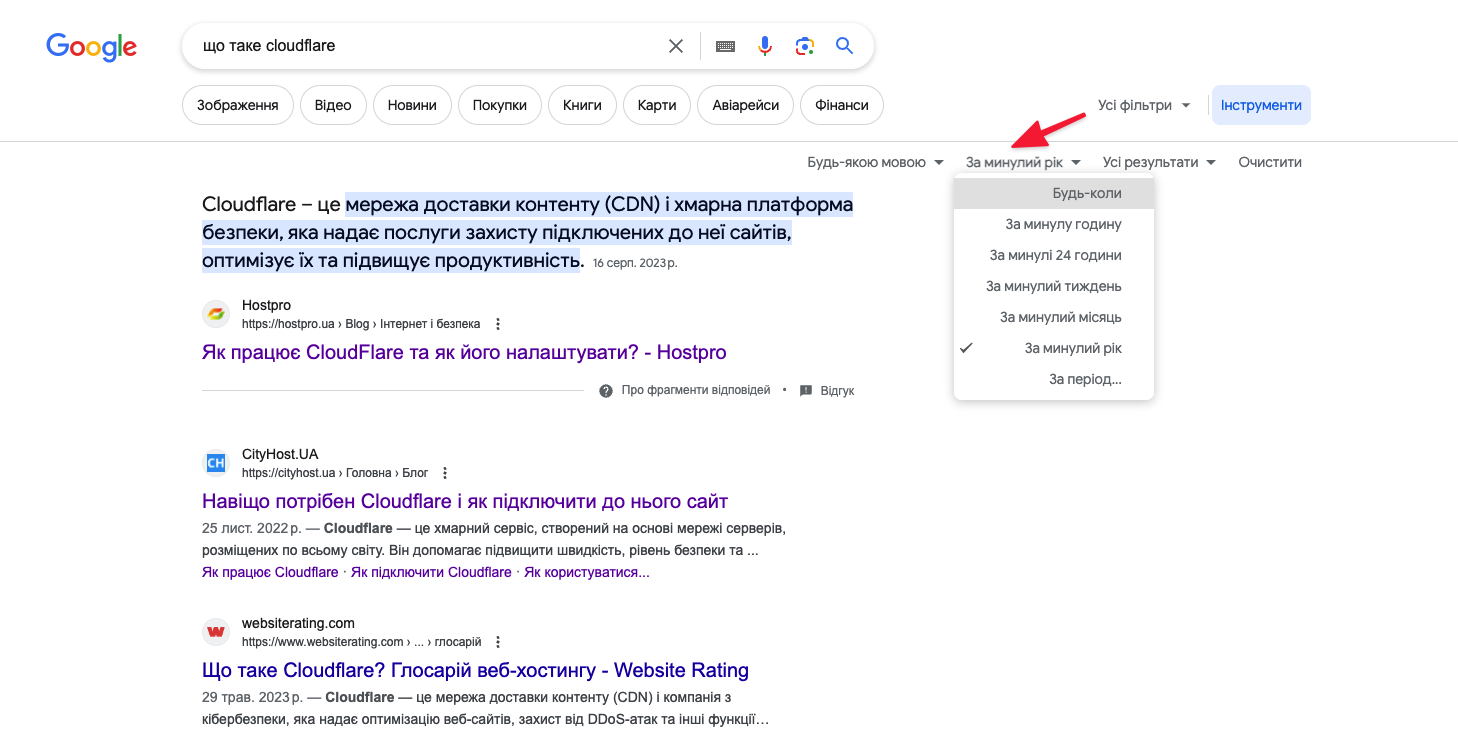Open the Авіарейси filter chip

click(x=746, y=105)
